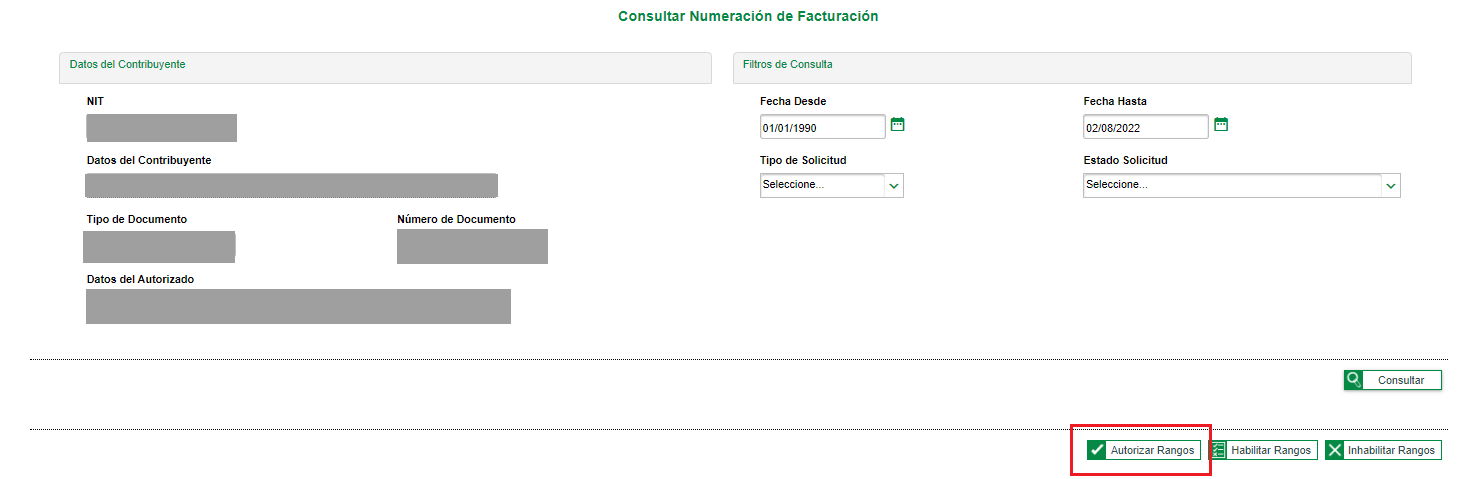Click the redacted Tipo de Documento value
The height and width of the screenshot is (479, 1475).
(160, 246)
